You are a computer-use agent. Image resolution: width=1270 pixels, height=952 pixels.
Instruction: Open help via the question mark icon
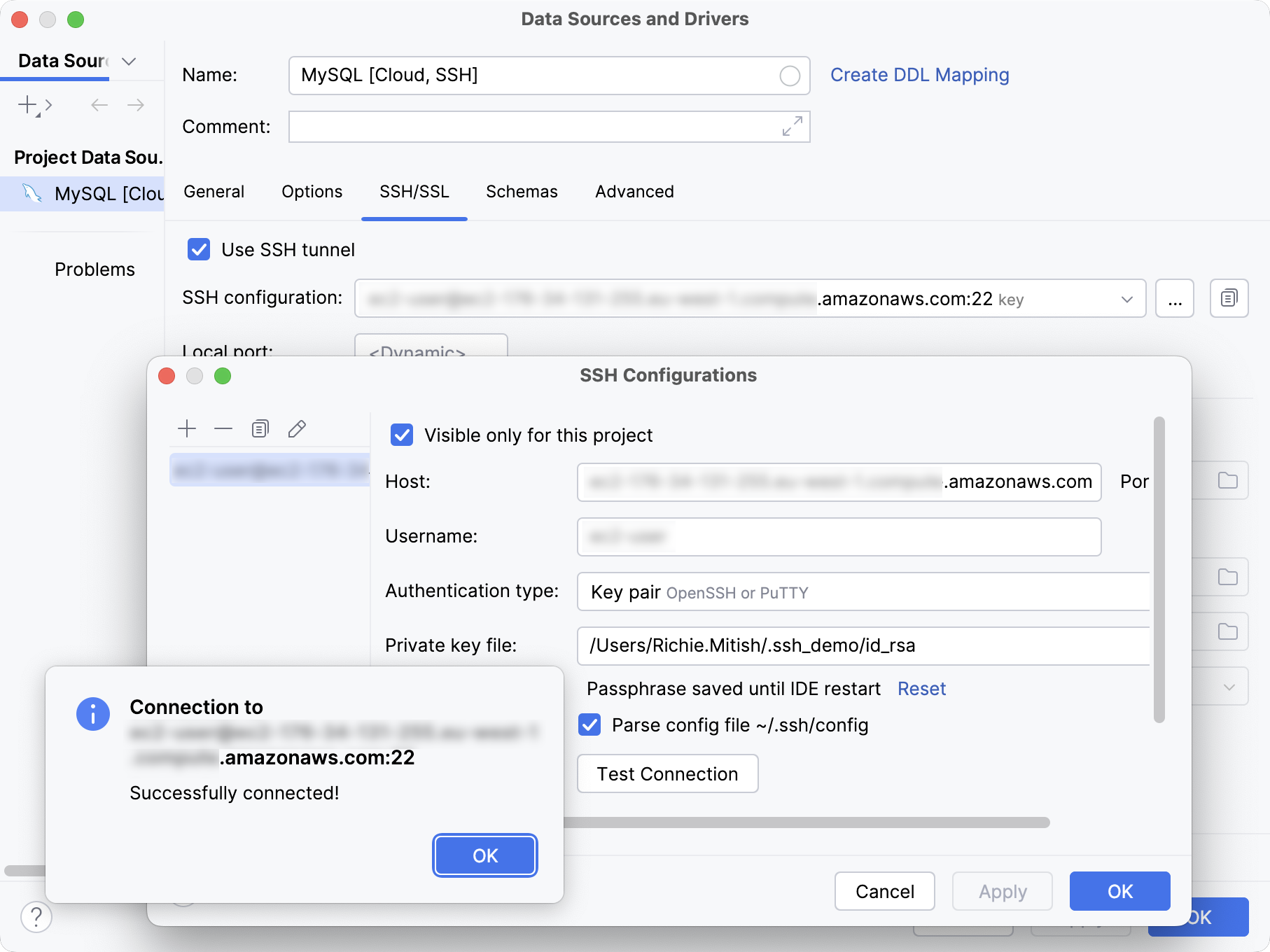pyautogui.click(x=36, y=917)
